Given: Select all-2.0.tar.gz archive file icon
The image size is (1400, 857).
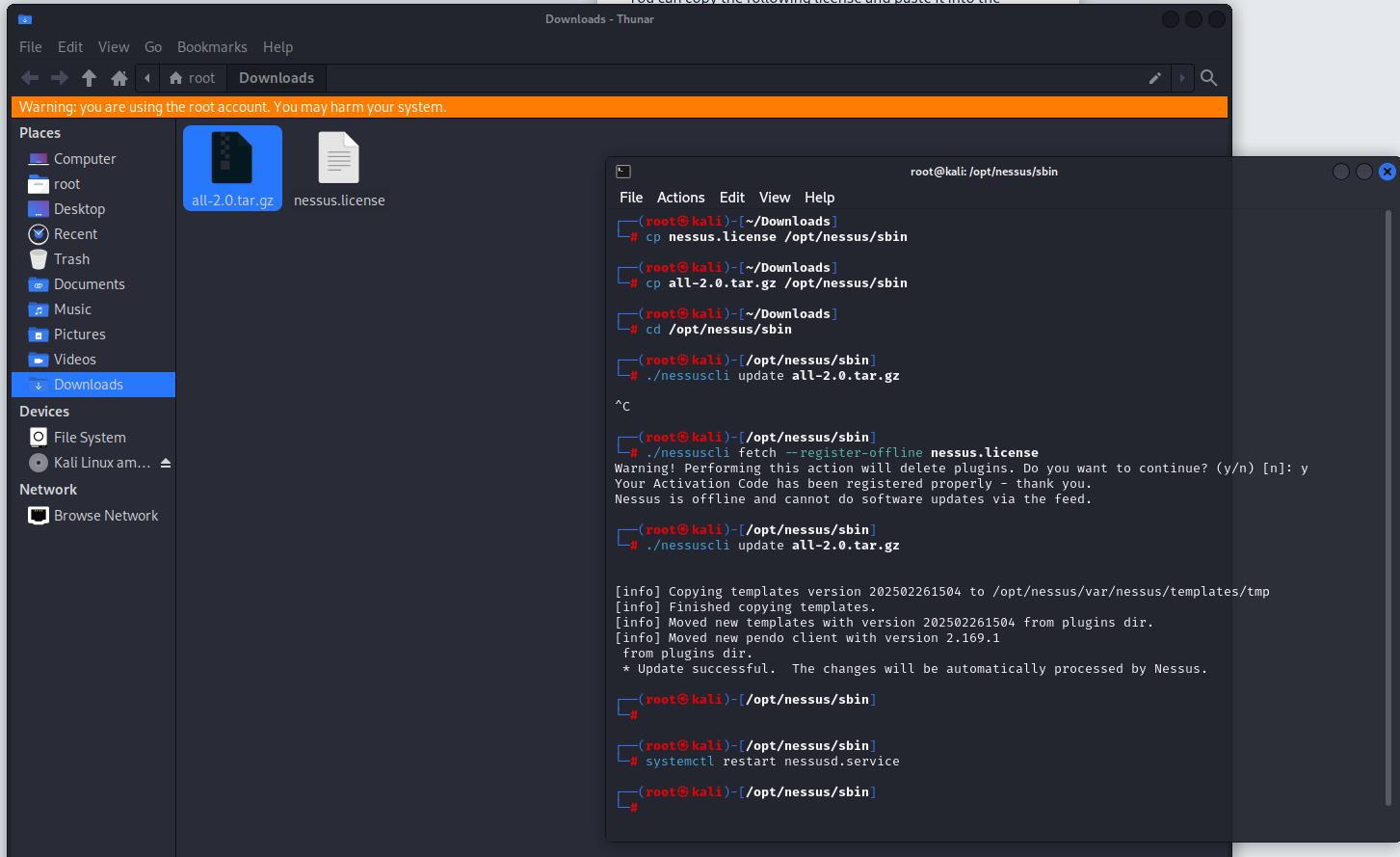Looking at the screenshot, I should (x=232, y=157).
